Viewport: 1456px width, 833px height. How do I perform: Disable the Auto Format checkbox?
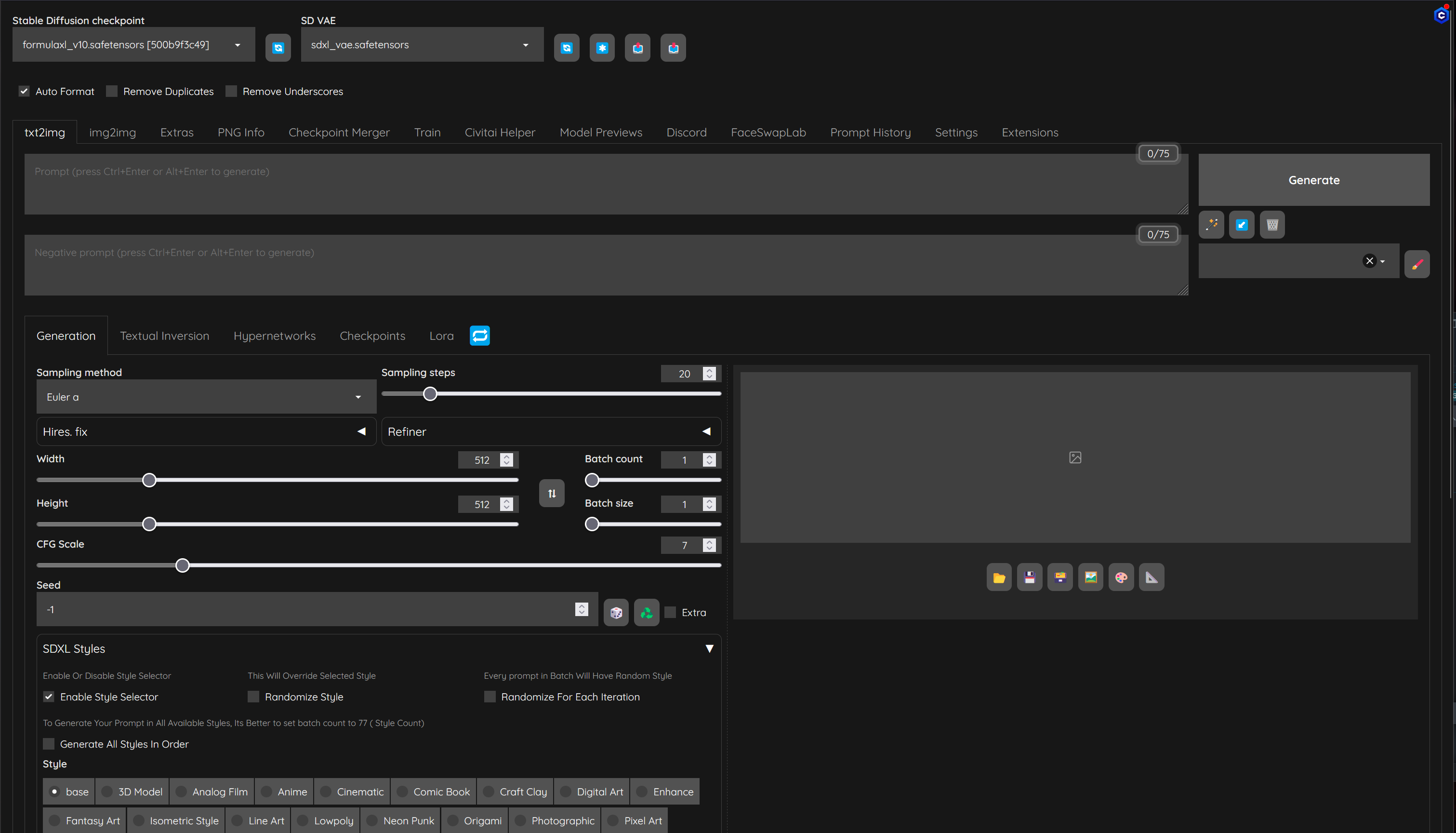pyautogui.click(x=24, y=91)
